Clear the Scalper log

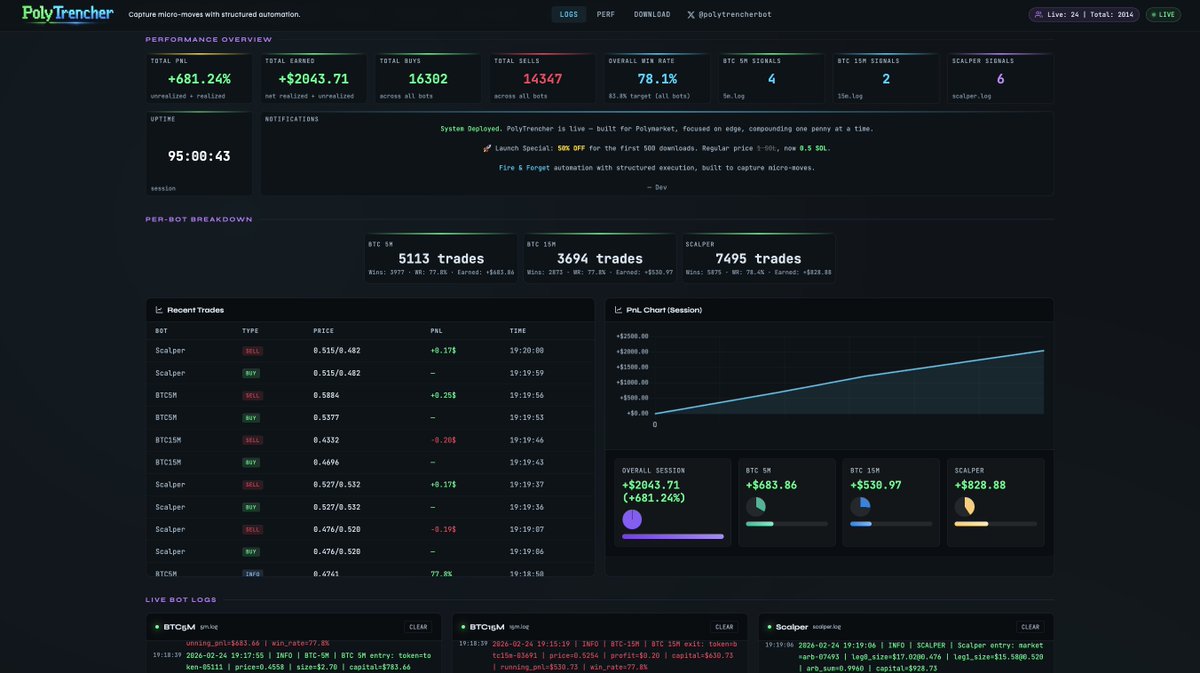tap(1030, 627)
